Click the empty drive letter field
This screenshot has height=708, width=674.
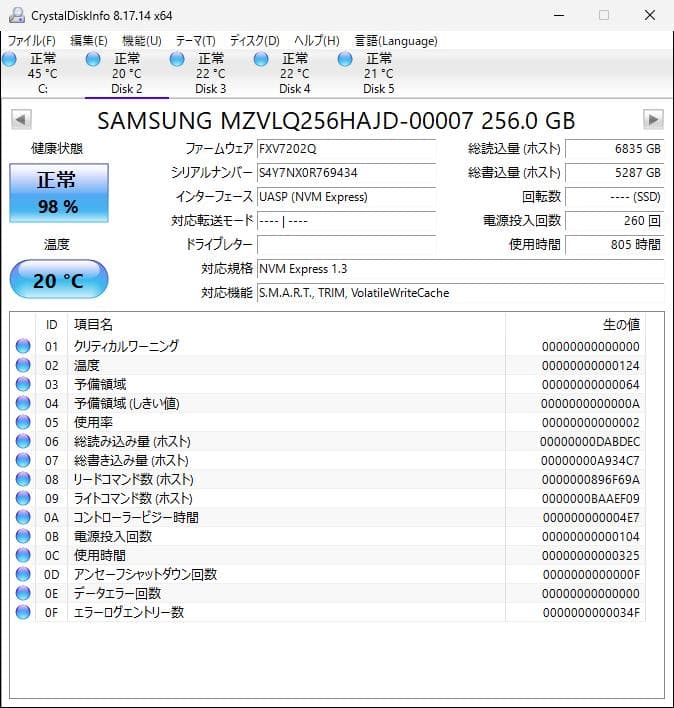(x=346, y=245)
